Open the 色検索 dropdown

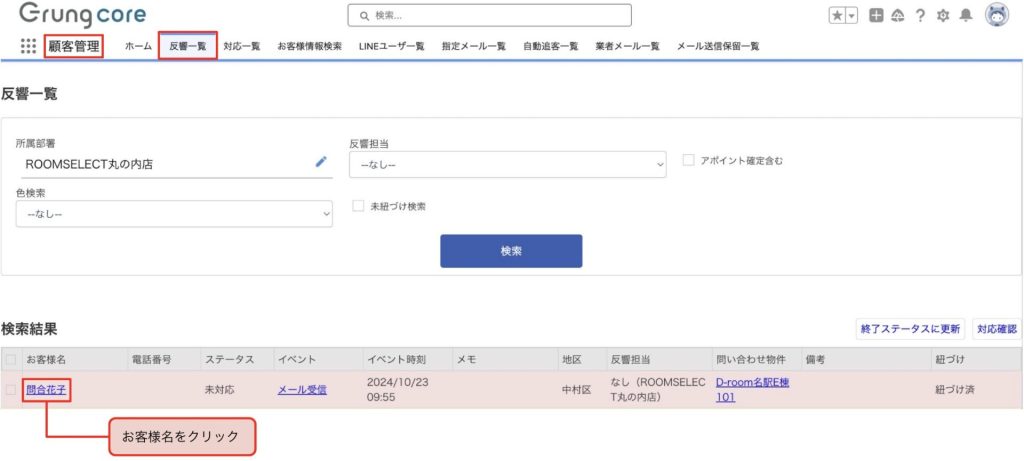[x=174, y=213]
